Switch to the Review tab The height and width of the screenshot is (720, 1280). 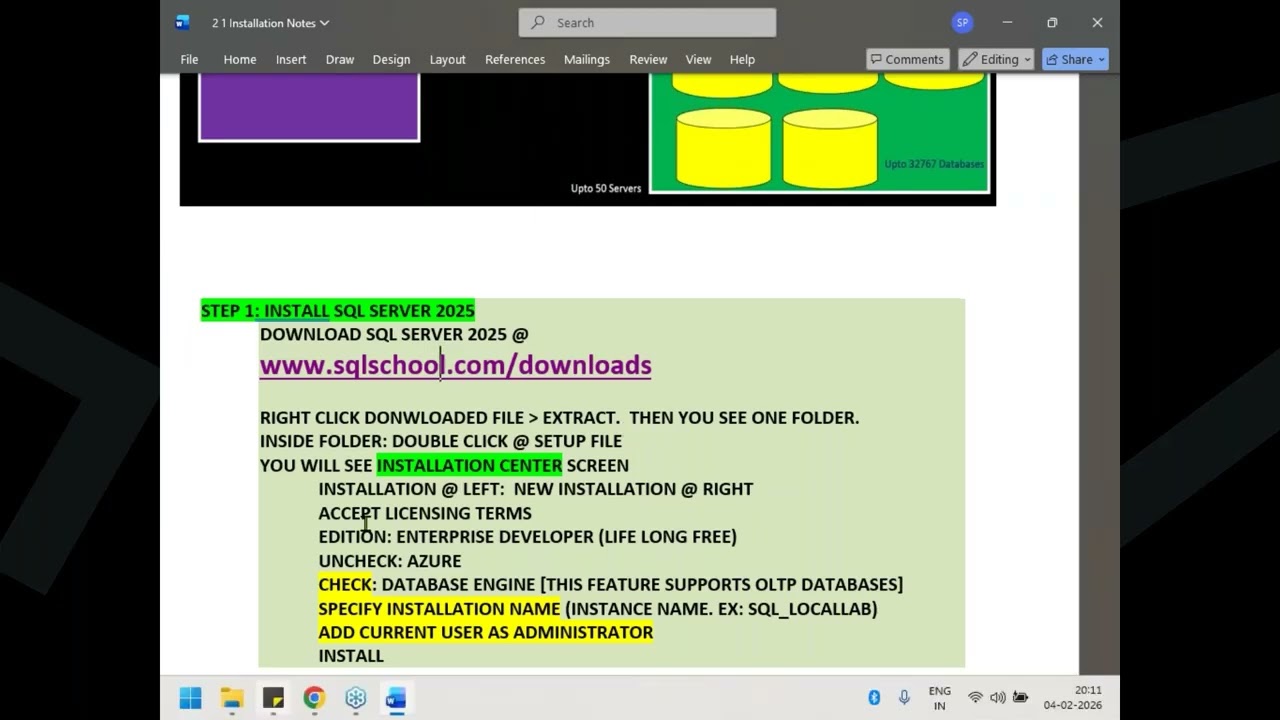648,59
